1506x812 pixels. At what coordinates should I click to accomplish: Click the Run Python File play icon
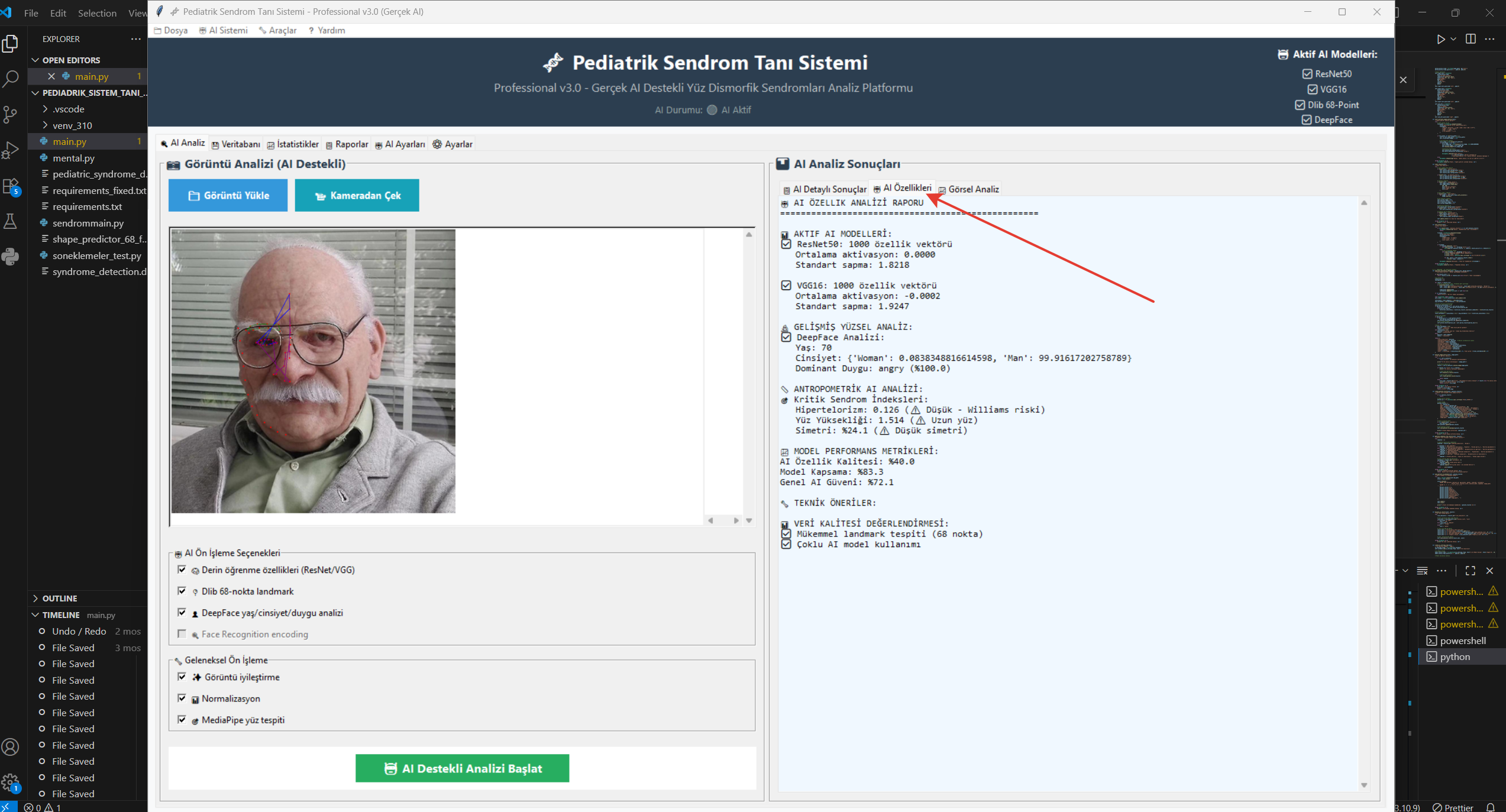pos(1440,39)
